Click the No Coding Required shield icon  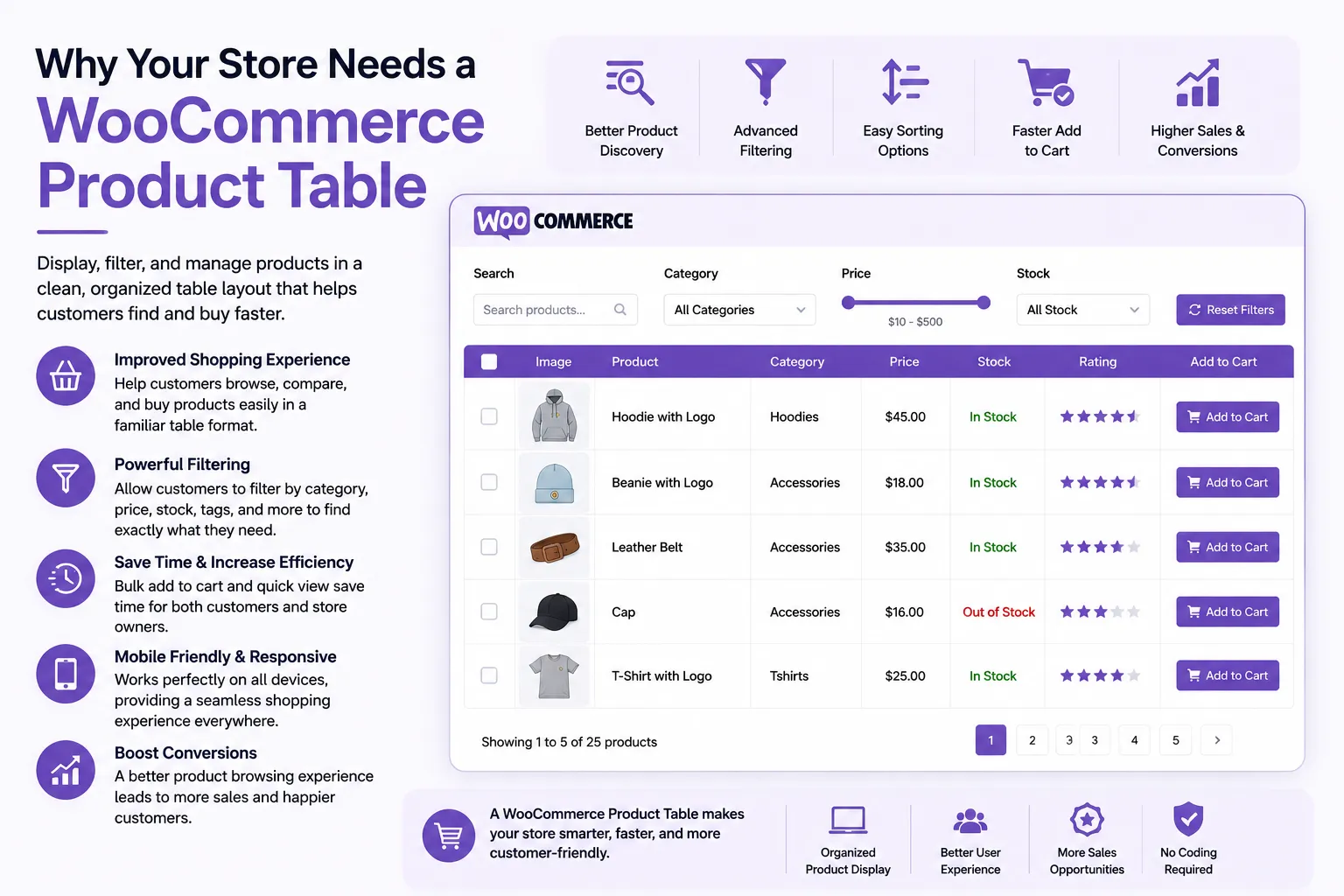coord(1188,820)
